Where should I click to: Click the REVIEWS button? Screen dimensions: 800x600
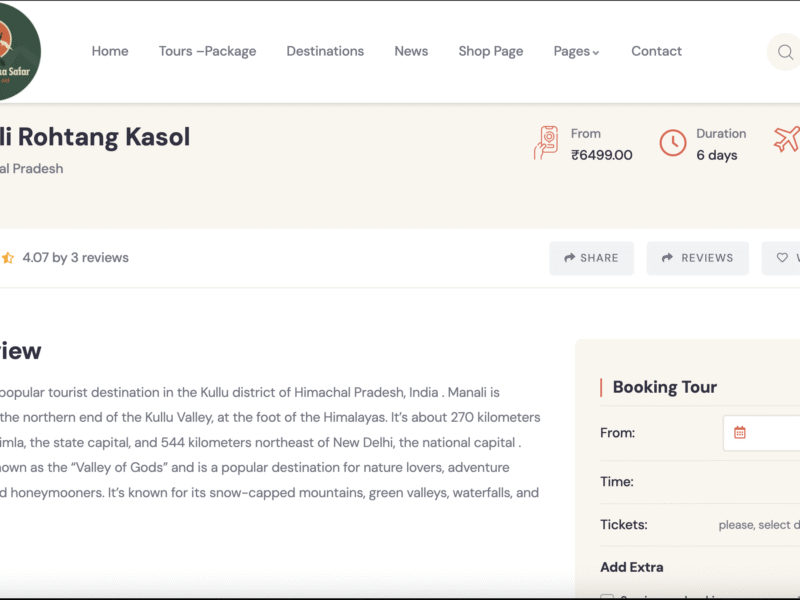click(697, 258)
